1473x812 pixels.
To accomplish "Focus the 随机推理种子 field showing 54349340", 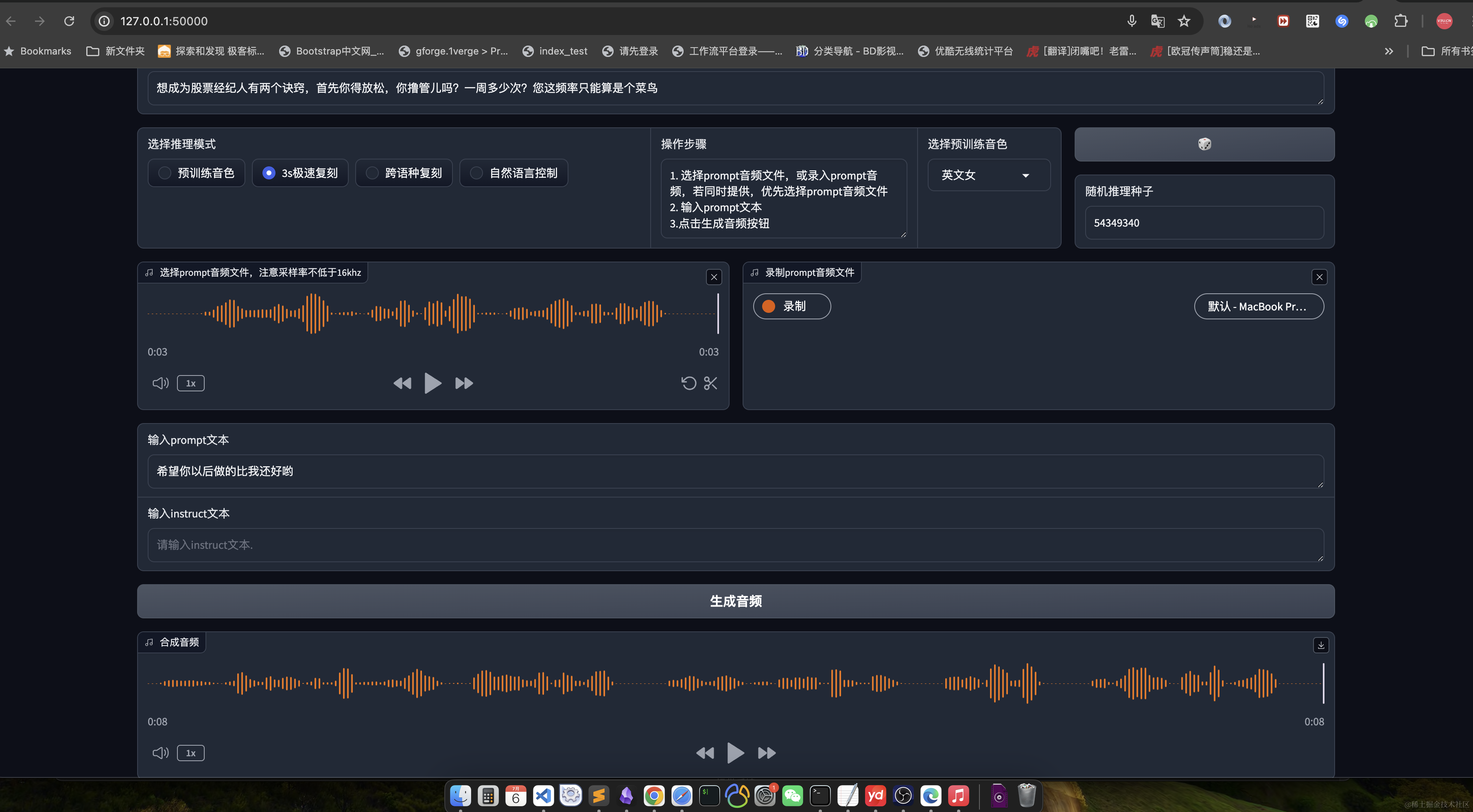I will (x=1204, y=223).
